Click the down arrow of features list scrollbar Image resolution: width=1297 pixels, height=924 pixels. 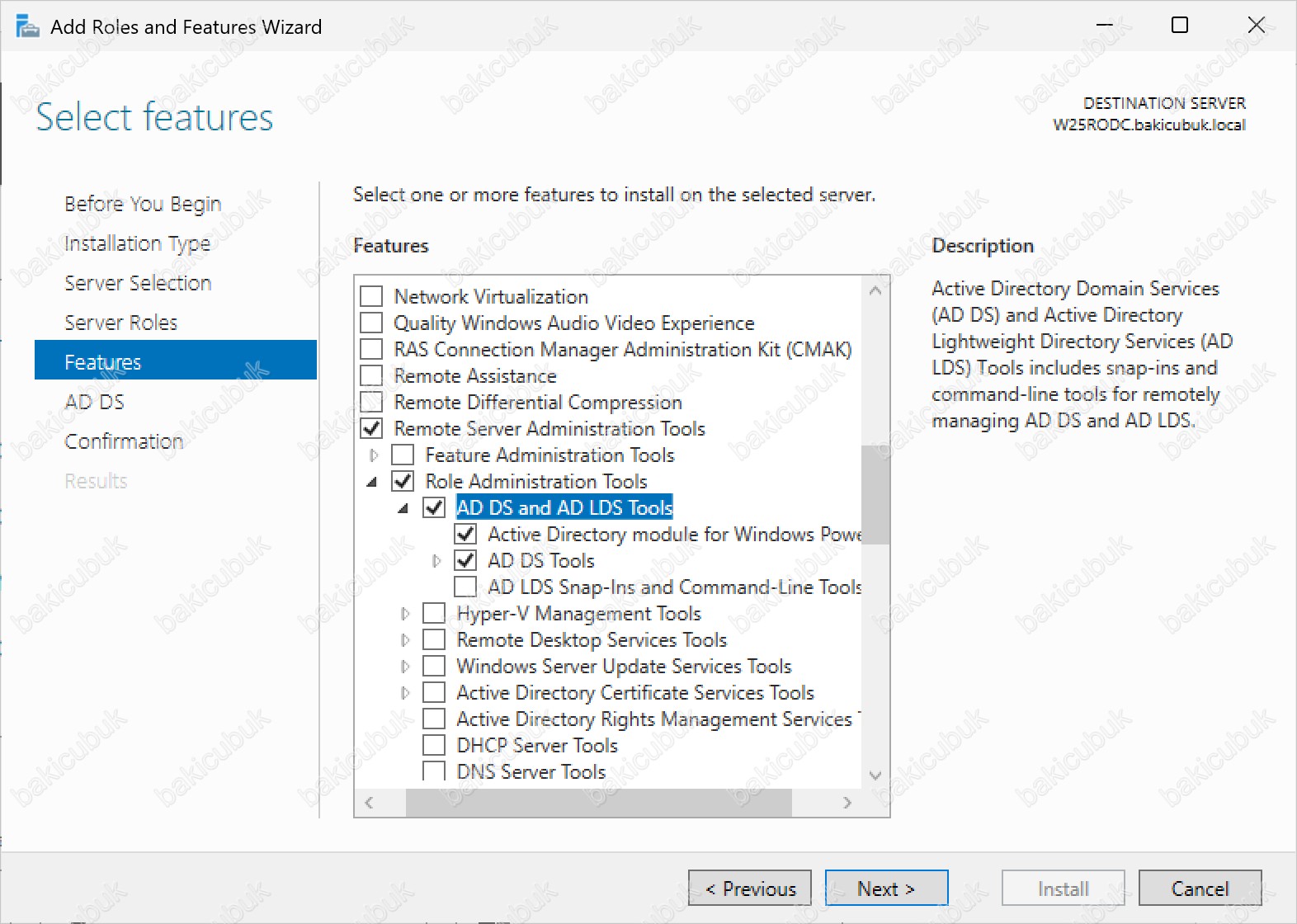(x=875, y=775)
